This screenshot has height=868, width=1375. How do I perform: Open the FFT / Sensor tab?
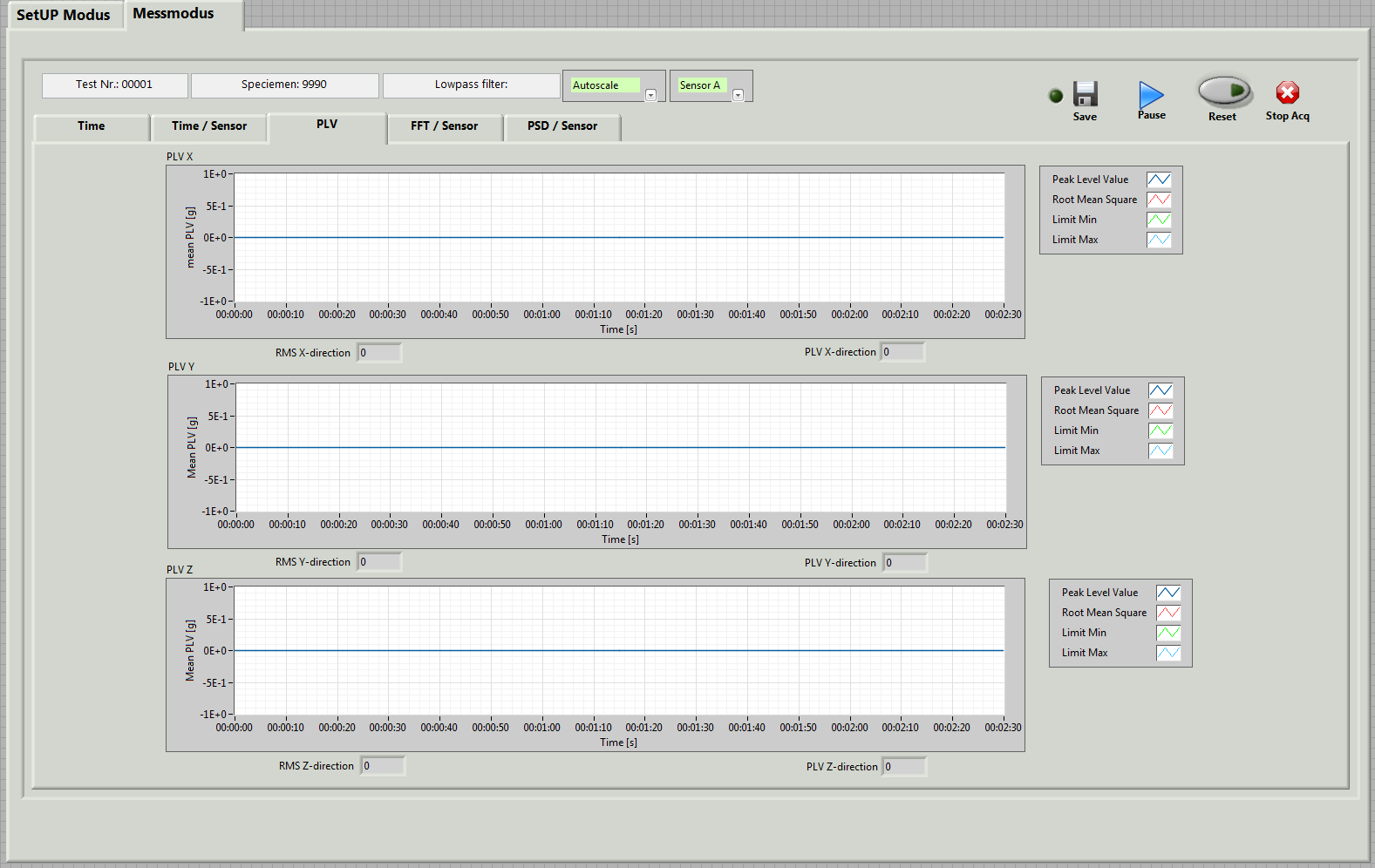pyautogui.click(x=444, y=126)
